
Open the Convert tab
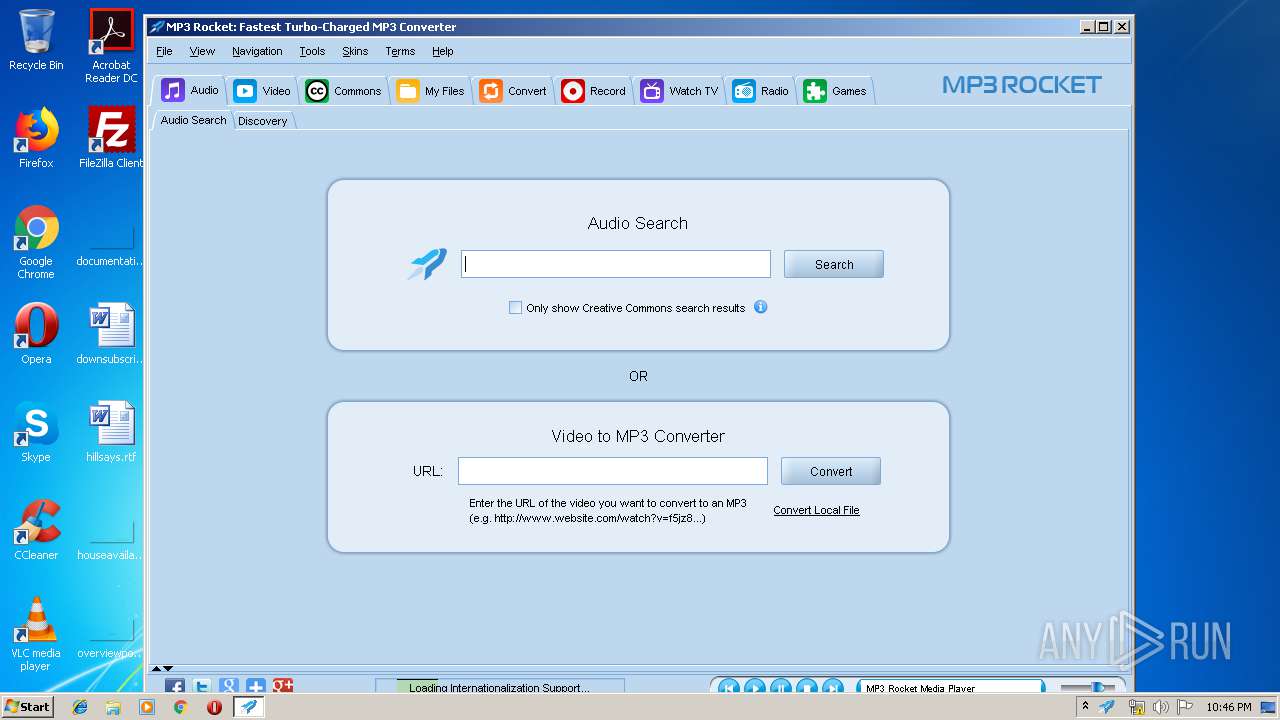click(513, 91)
